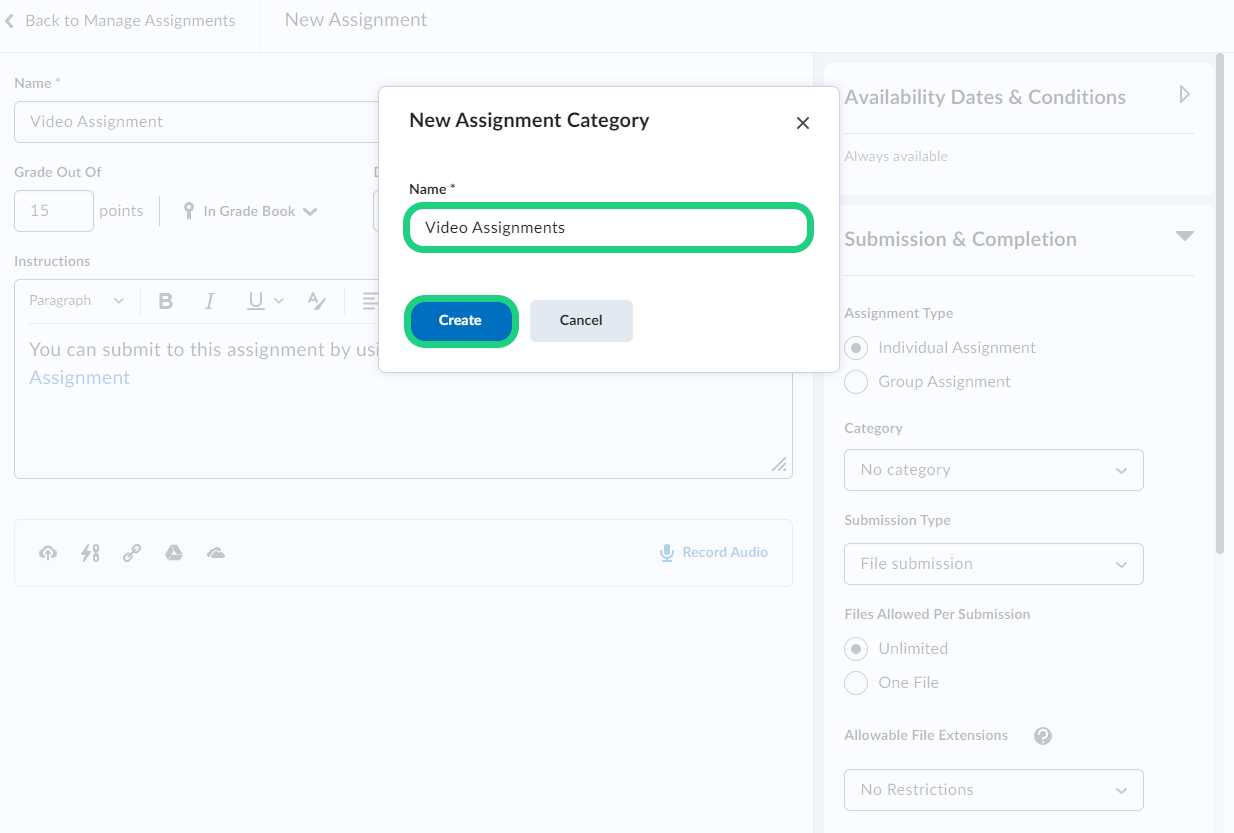This screenshot has height=833, width=1234.
Task: Attach a file from OneDrive
Action: tap(216, 553)
